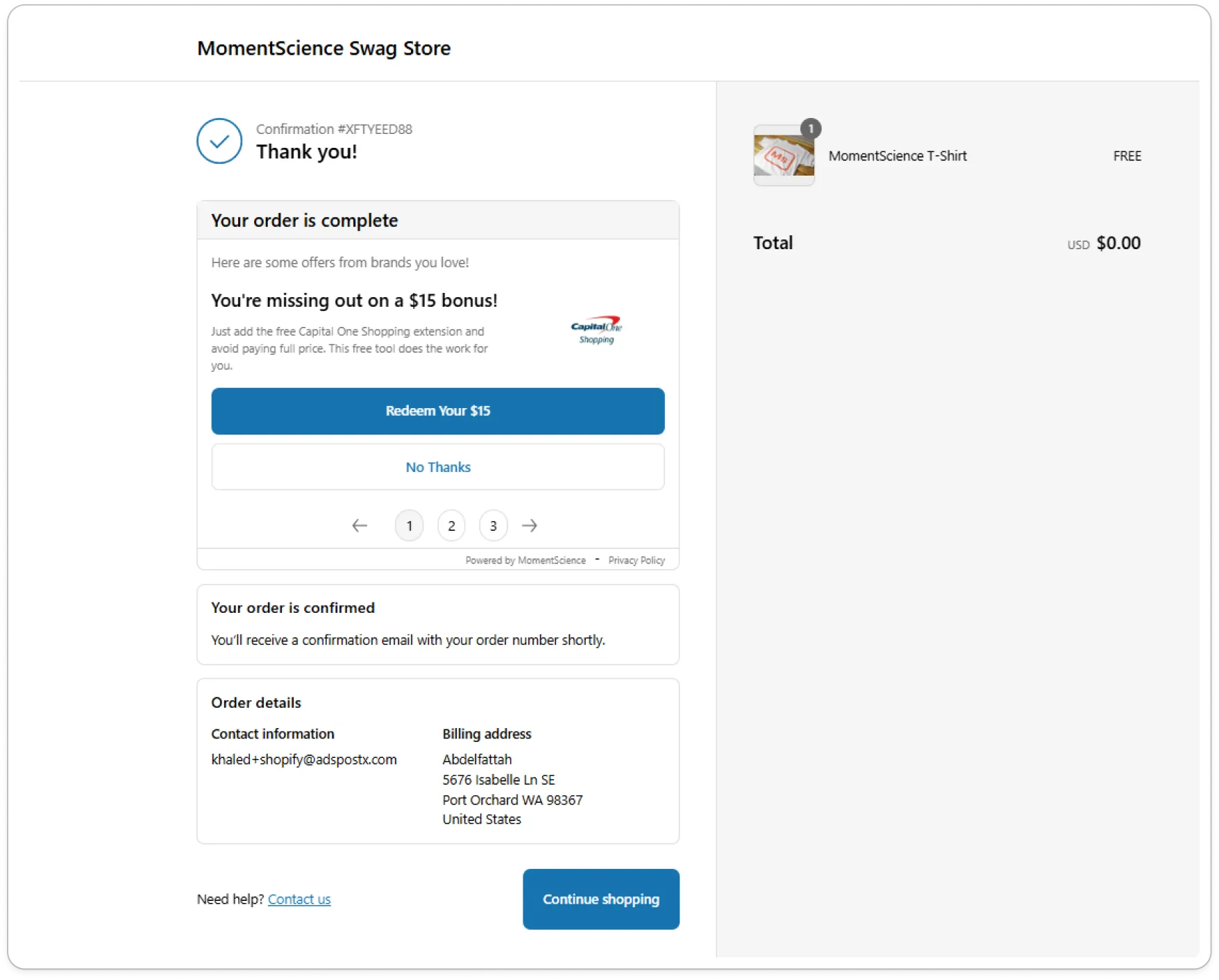
Task: Click the email khaled+shopify@adspostx.com
Action: click(x=304, y=760)
